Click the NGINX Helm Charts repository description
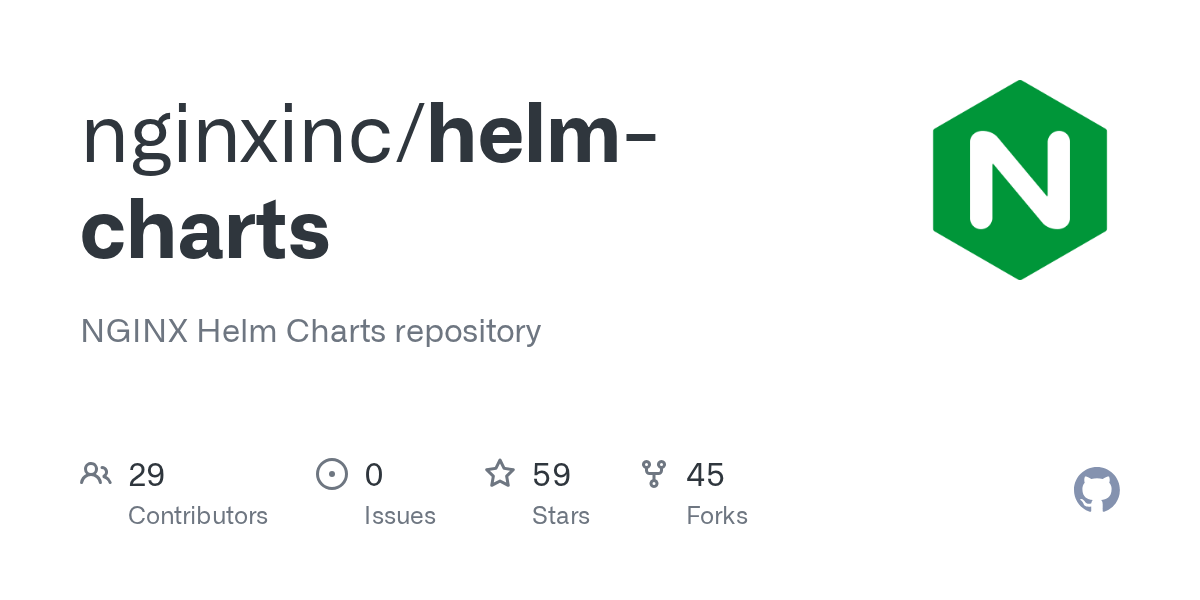Image resolution: width=1200 pixels, height=600 pixels. tap(311, 331)
